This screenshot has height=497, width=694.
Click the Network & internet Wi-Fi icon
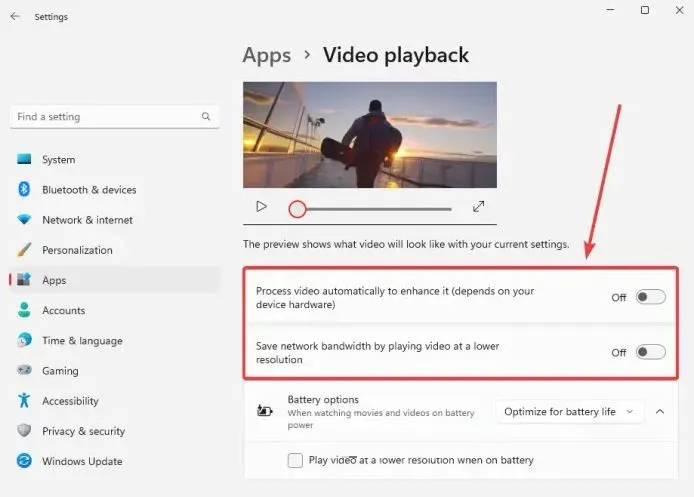tap(24, 220)
